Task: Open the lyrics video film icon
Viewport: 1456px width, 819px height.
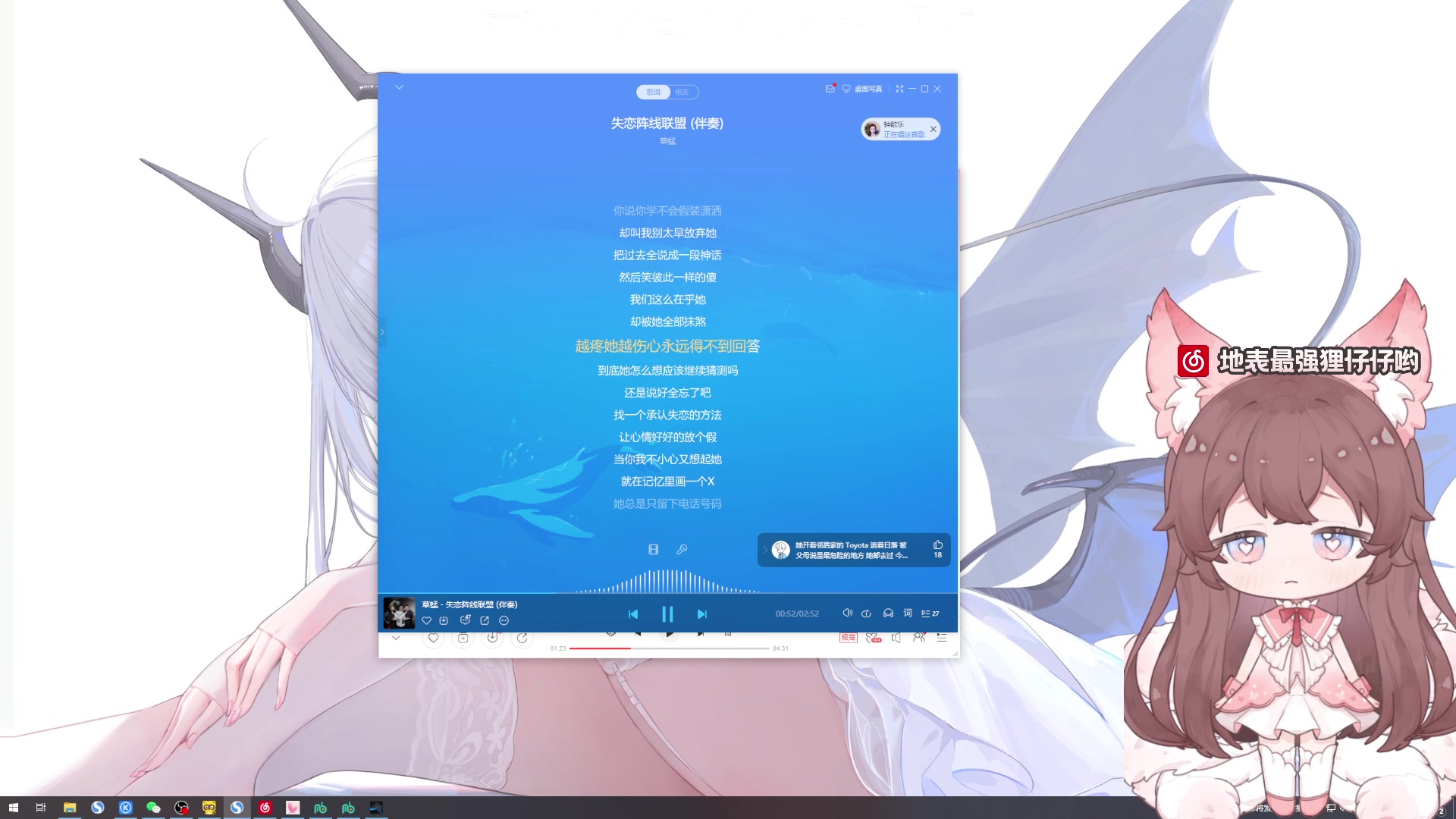Action: (x=654, y=549)
